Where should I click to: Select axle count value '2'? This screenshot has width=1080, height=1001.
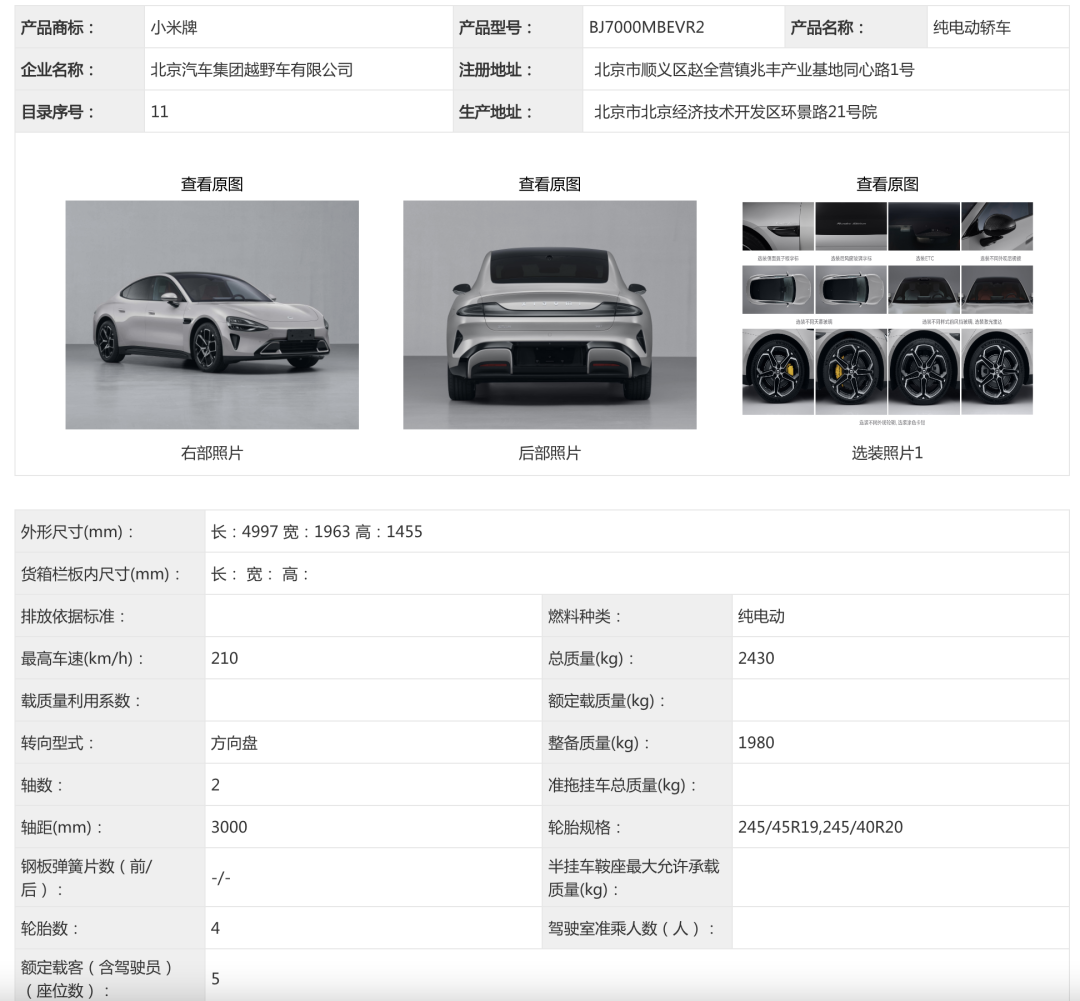point(216,785)
